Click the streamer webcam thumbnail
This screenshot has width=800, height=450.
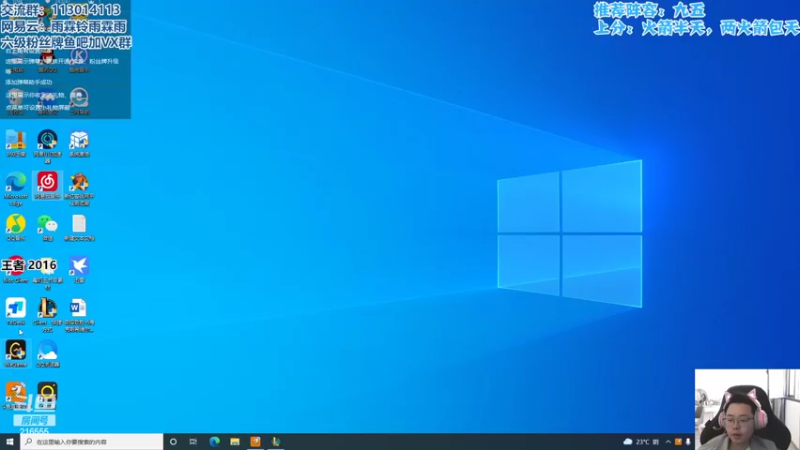click(x=747, y=410)
